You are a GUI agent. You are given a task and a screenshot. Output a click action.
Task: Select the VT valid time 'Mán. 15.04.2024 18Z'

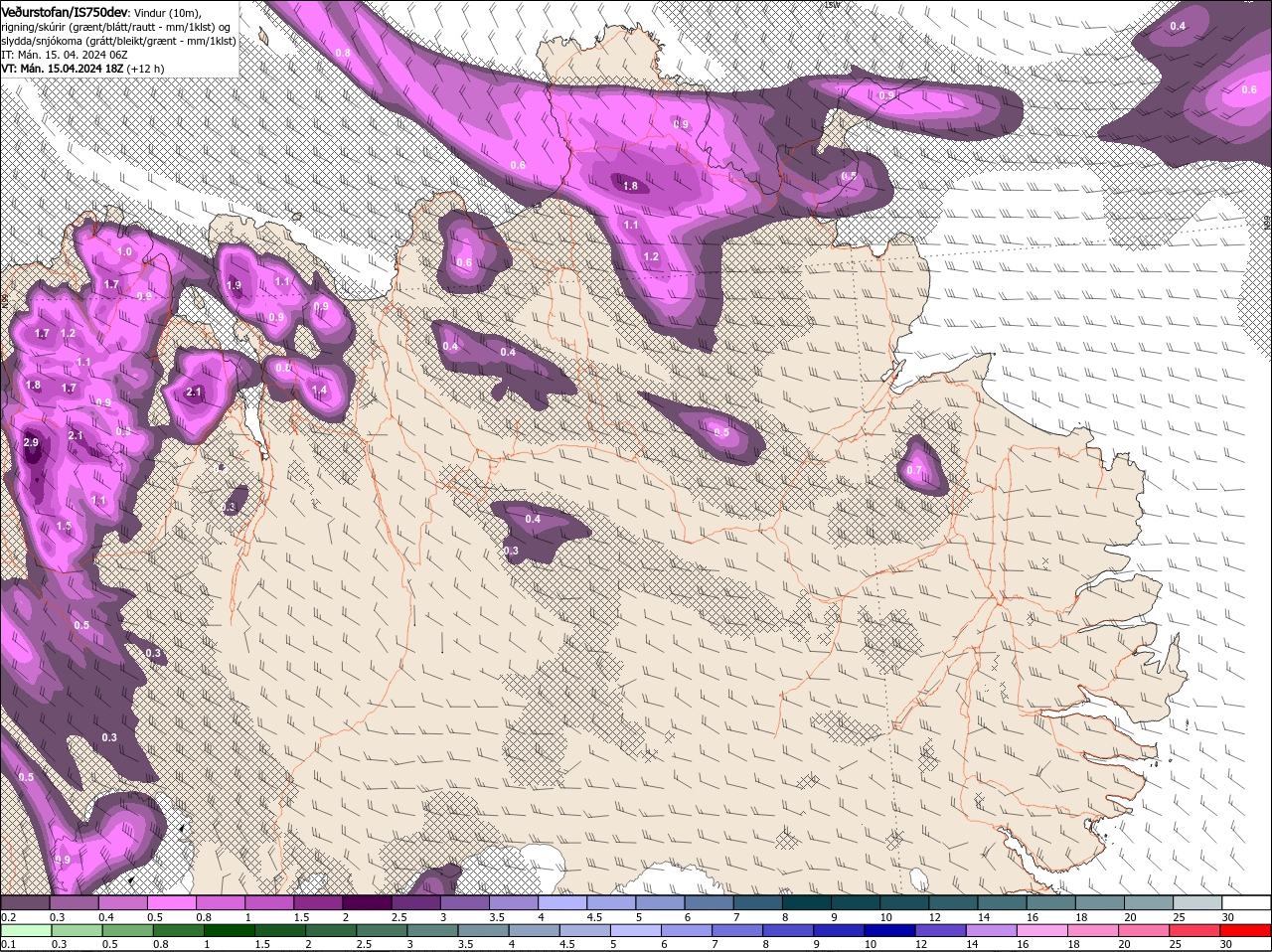pyautogui.click(x=72, y=69)
